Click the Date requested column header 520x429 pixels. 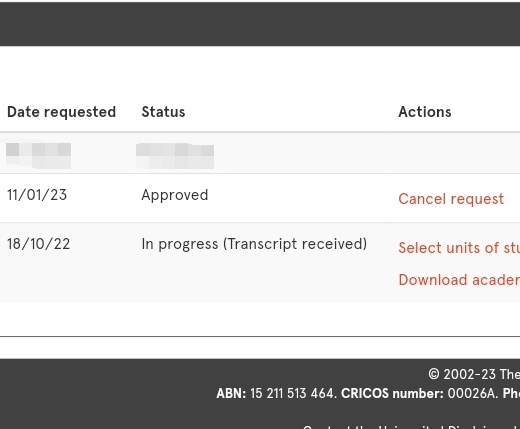(61, 112)
